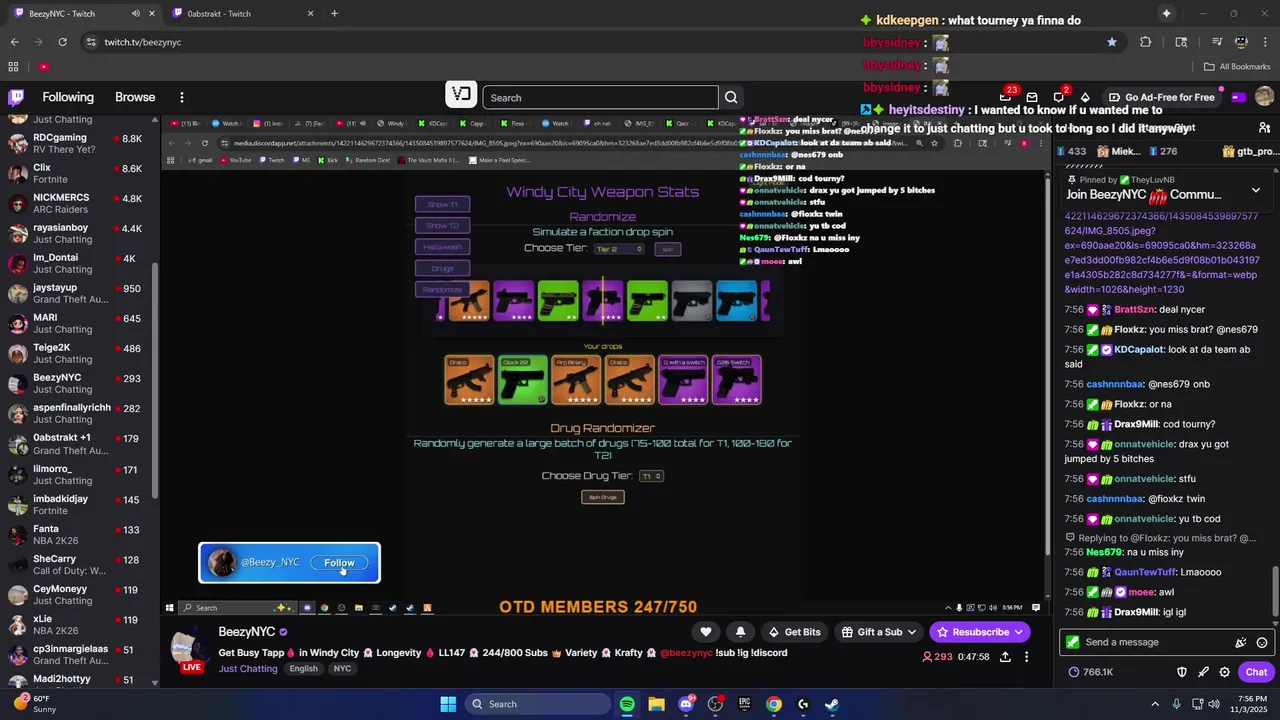Screen dimensions: 1280x720
Task: Click the English tag
Action: [x=304, y=669]
